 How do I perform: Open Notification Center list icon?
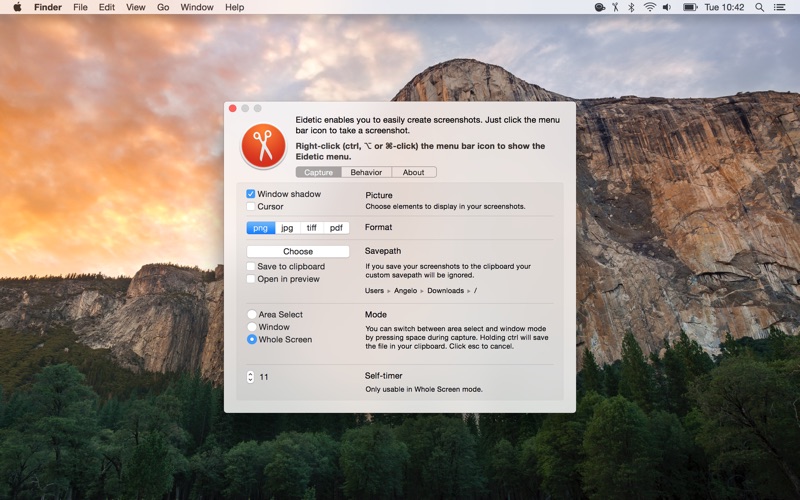click(x=779, y=7)
